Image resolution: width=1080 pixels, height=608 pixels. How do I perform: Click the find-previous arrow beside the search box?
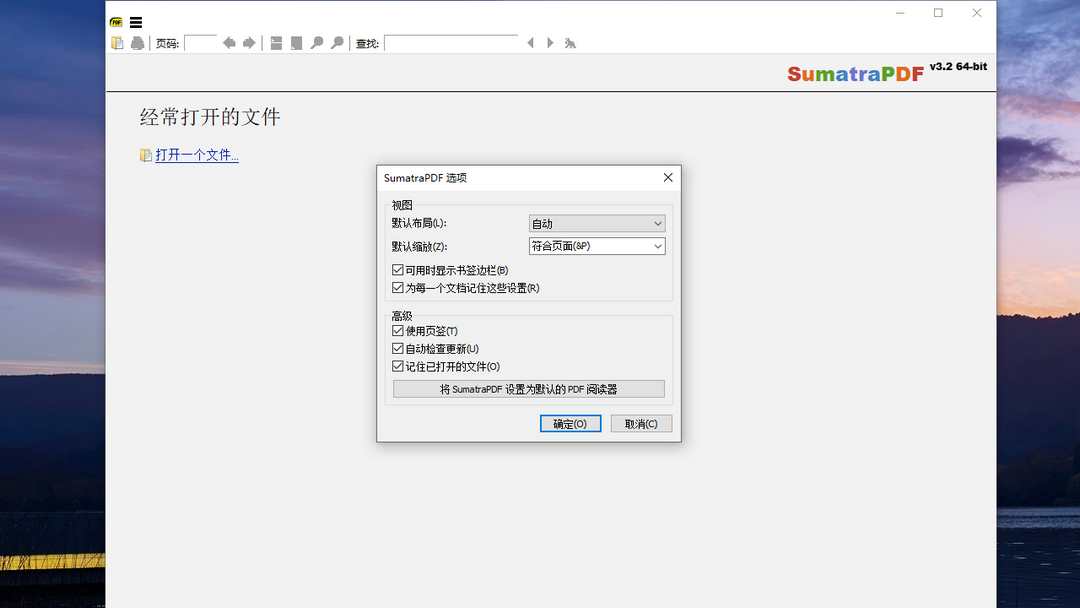[531, 42]
